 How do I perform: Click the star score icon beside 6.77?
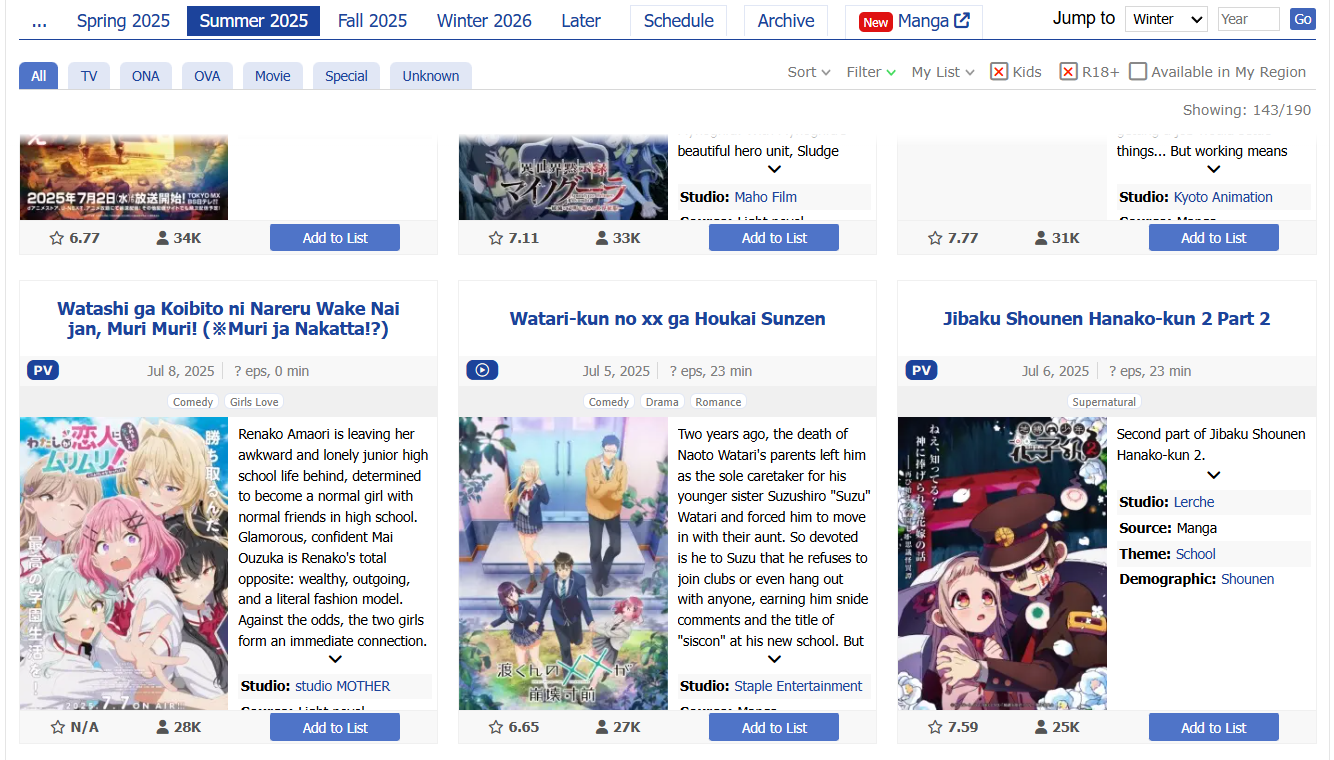tap(57, 238)
